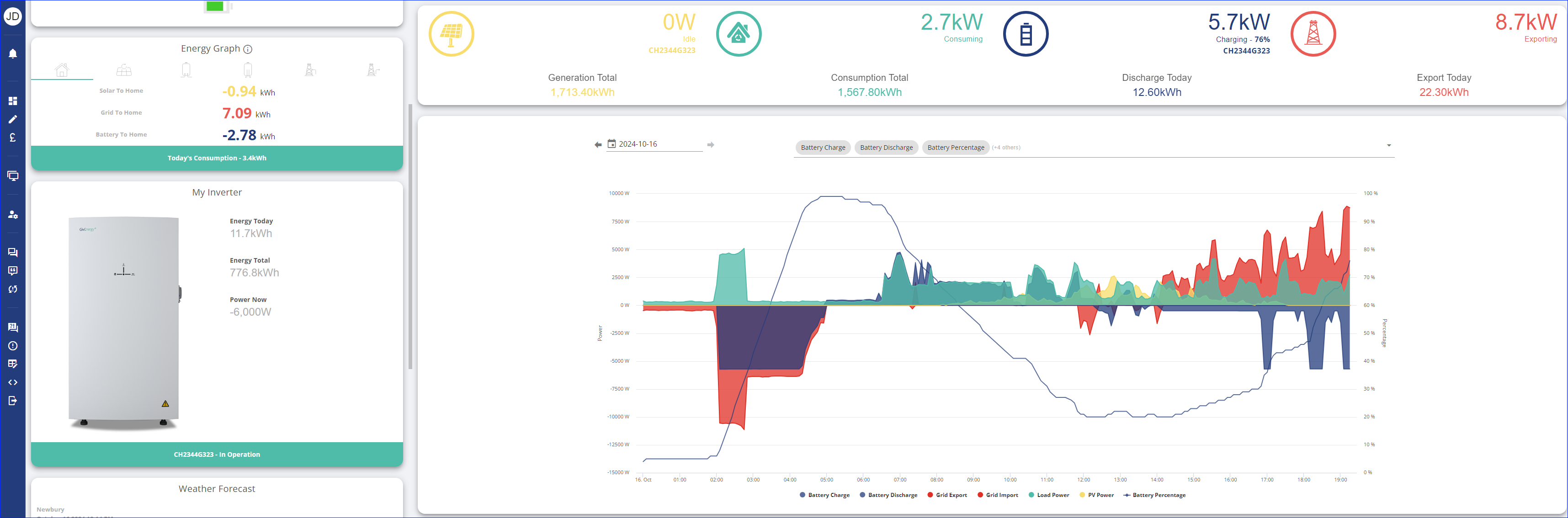The width and height of the screenshot is (1568, 518).
Task: Select the last pylon Energy Graph tab
Action: coord(372,70)
